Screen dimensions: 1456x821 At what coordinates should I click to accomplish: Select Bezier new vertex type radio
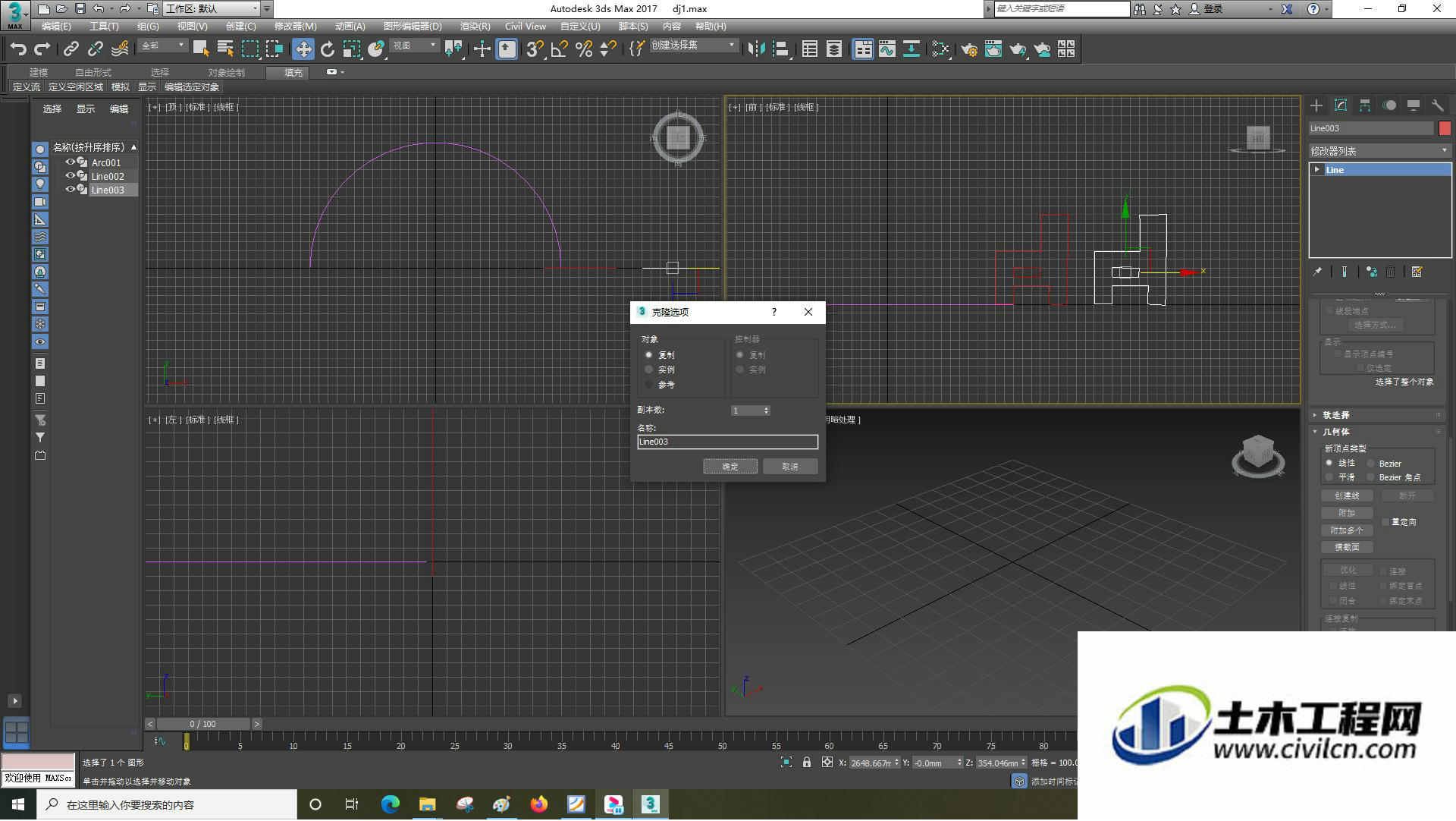[1371, 463]
